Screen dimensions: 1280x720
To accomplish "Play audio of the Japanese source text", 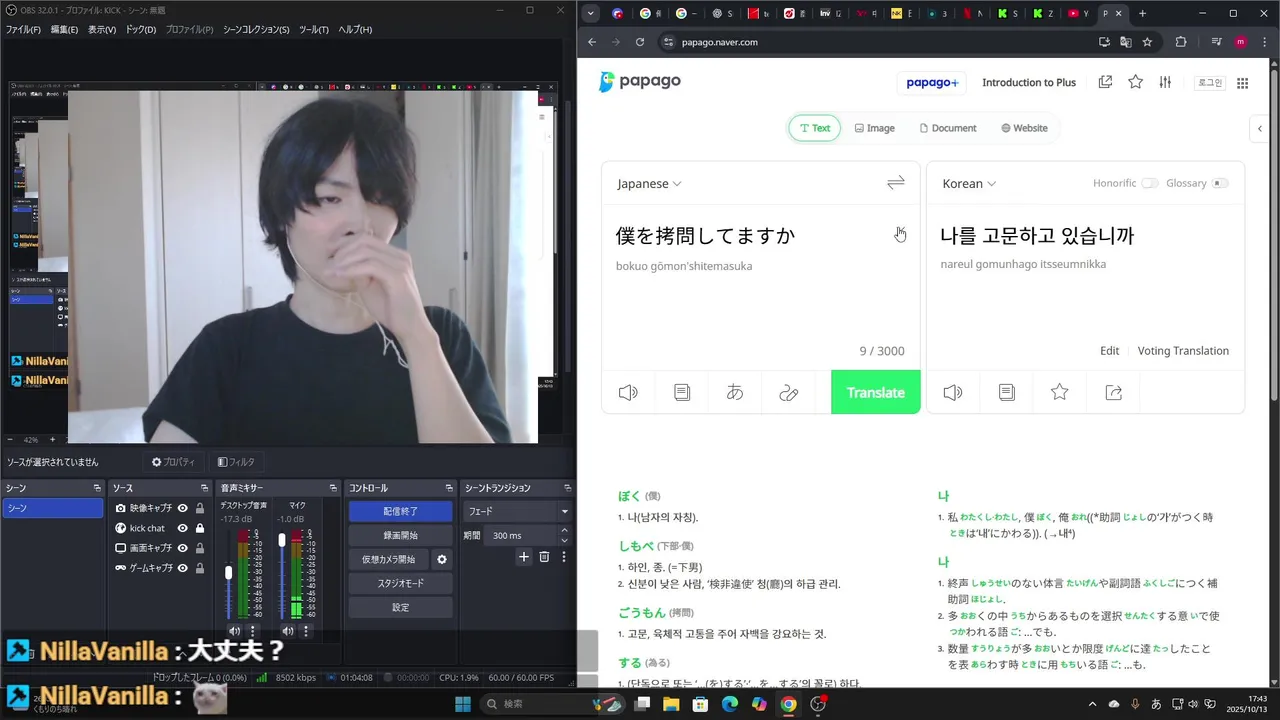I will pos(628,393).
